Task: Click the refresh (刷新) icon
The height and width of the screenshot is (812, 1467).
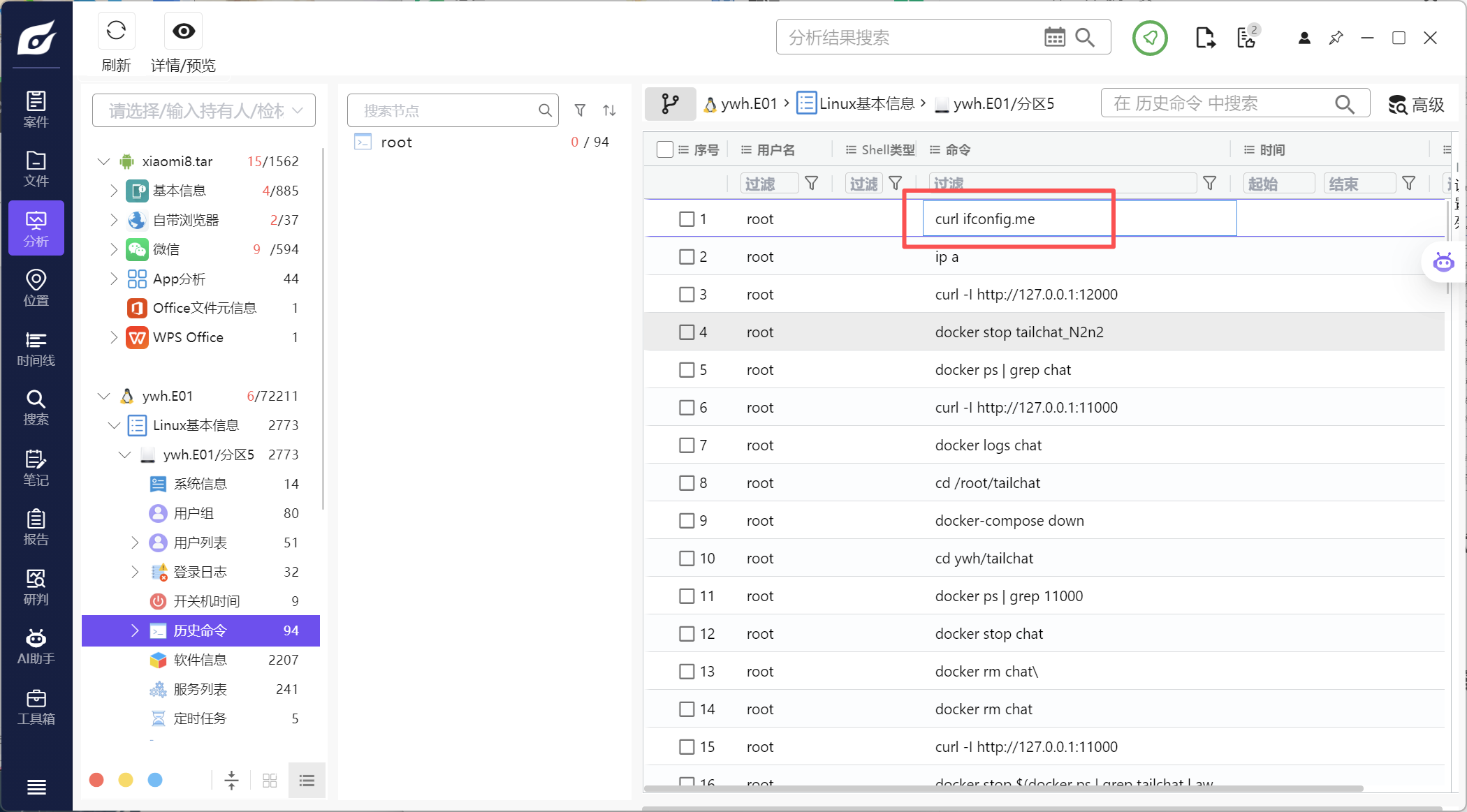Action: coord(116,31)
